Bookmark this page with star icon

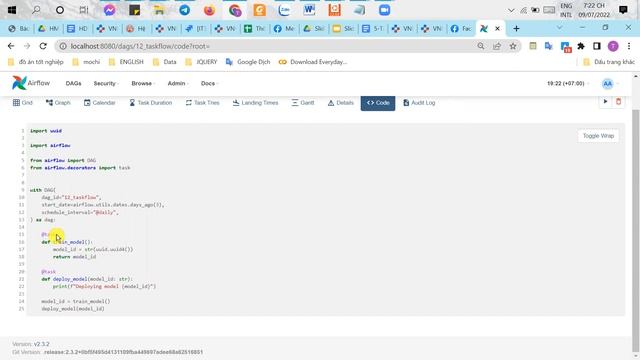[x=513, y=46]
